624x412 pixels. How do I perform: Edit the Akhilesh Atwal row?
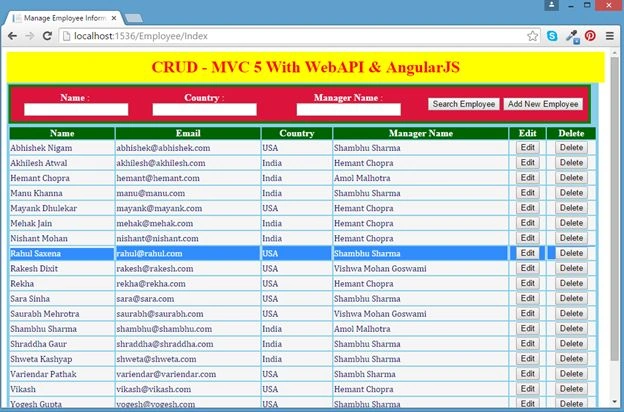[x=528, y=163]
